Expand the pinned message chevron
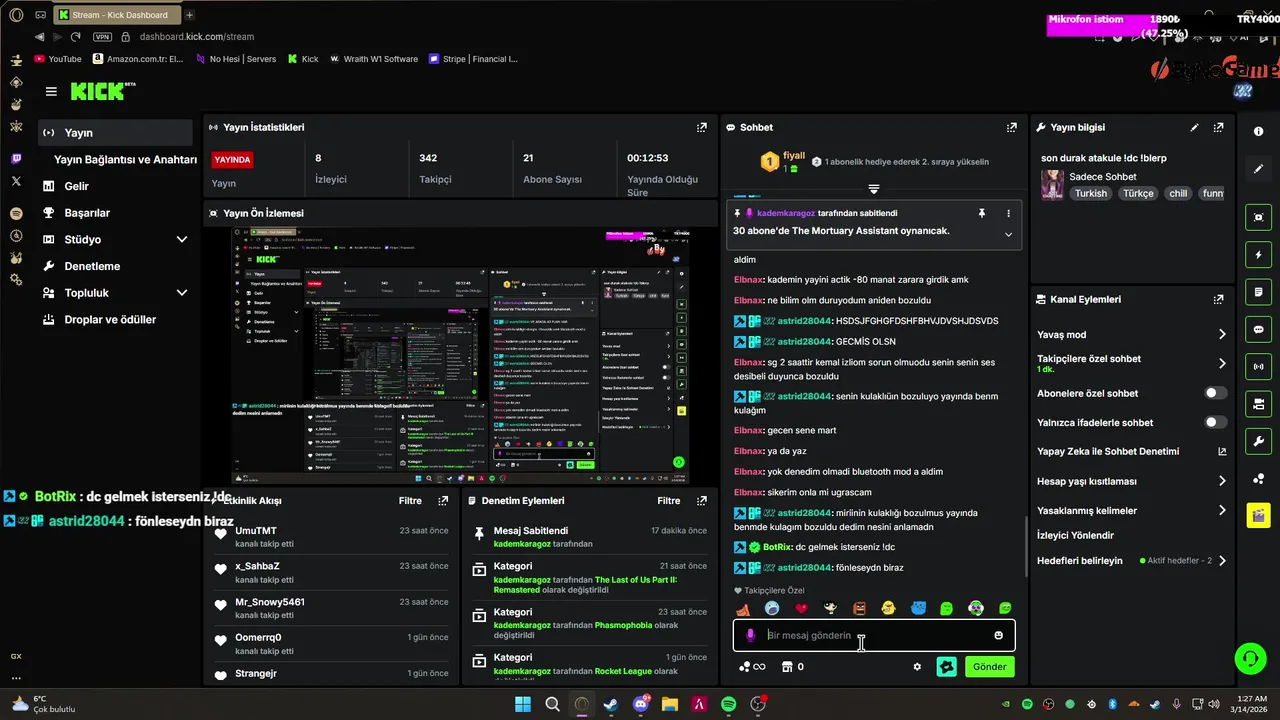 coord(1008,235)
